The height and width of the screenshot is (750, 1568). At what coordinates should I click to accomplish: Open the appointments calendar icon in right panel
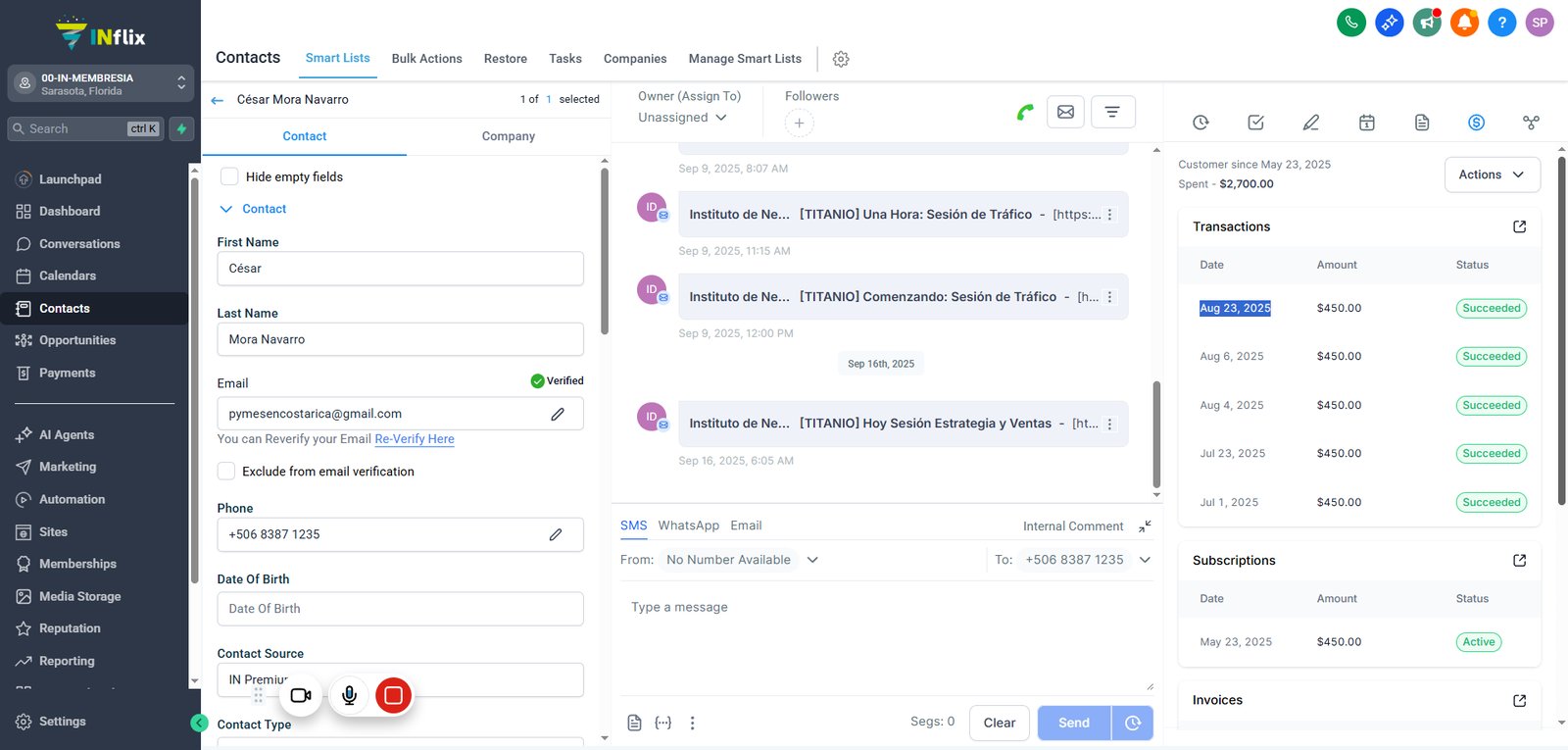click(1367, 123)
